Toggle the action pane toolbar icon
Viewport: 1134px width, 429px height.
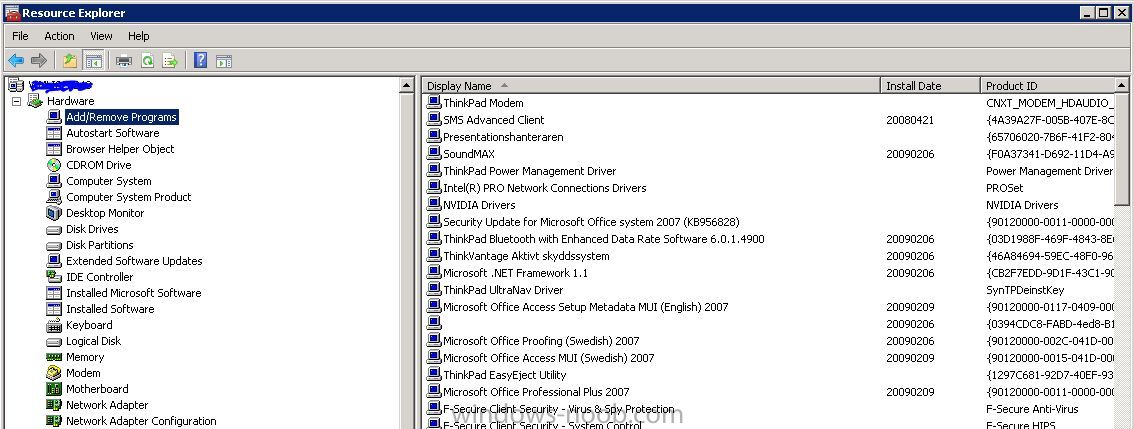pos(224,61)
